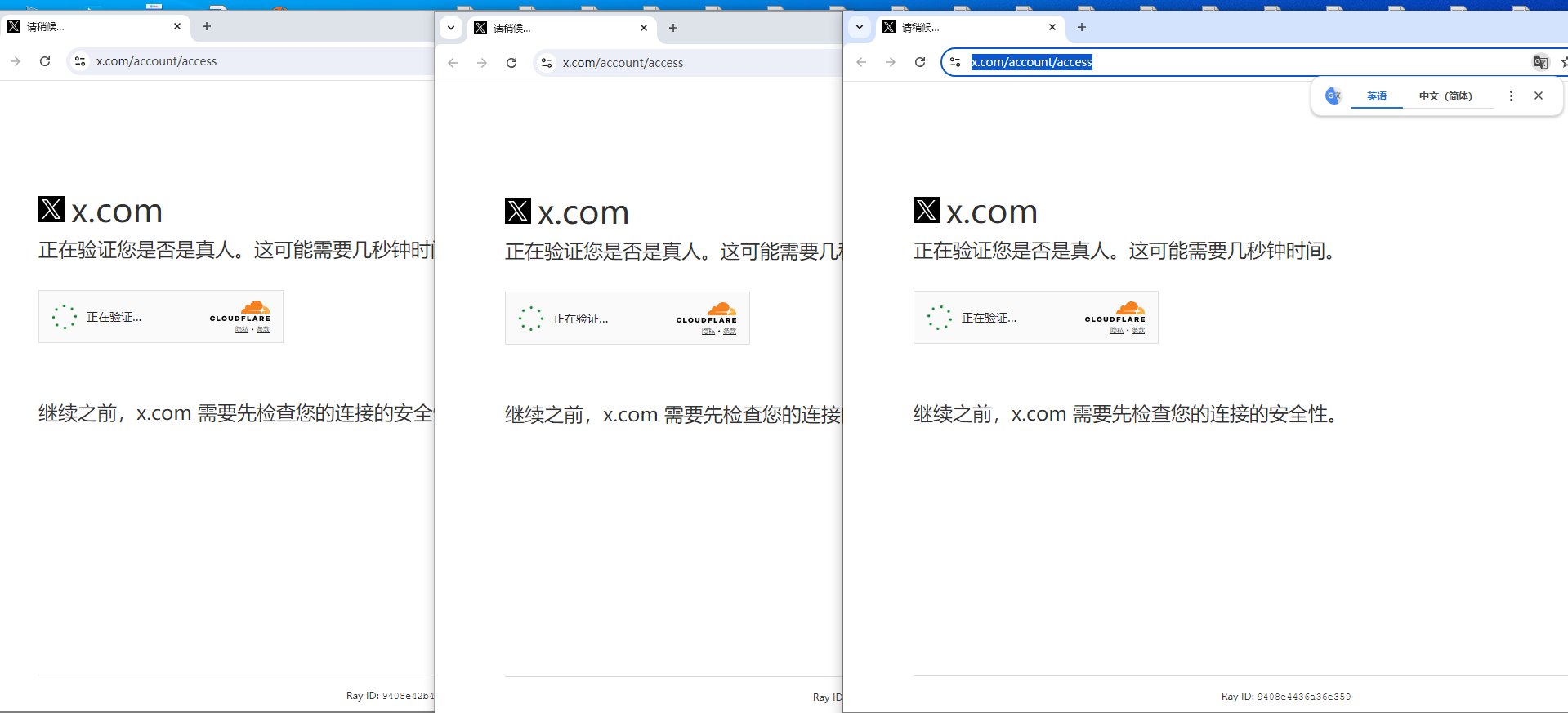1568x713 pixels.
Task: Open the 隐私 link in the right Cloudflare widget
Action: (1117, 331)
